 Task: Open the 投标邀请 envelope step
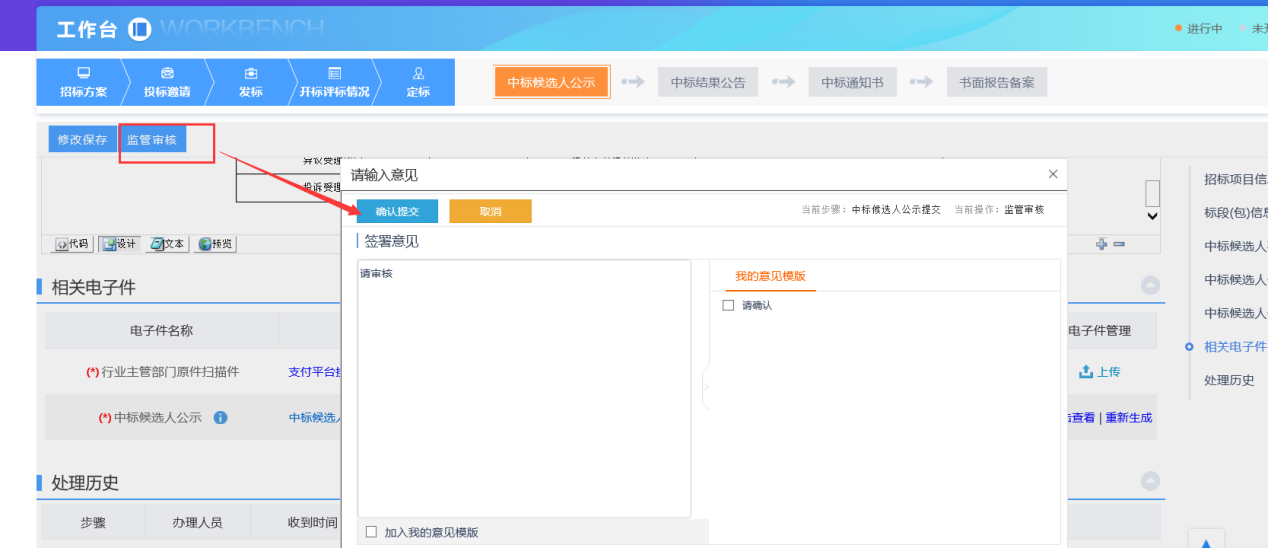click(167, 73)
